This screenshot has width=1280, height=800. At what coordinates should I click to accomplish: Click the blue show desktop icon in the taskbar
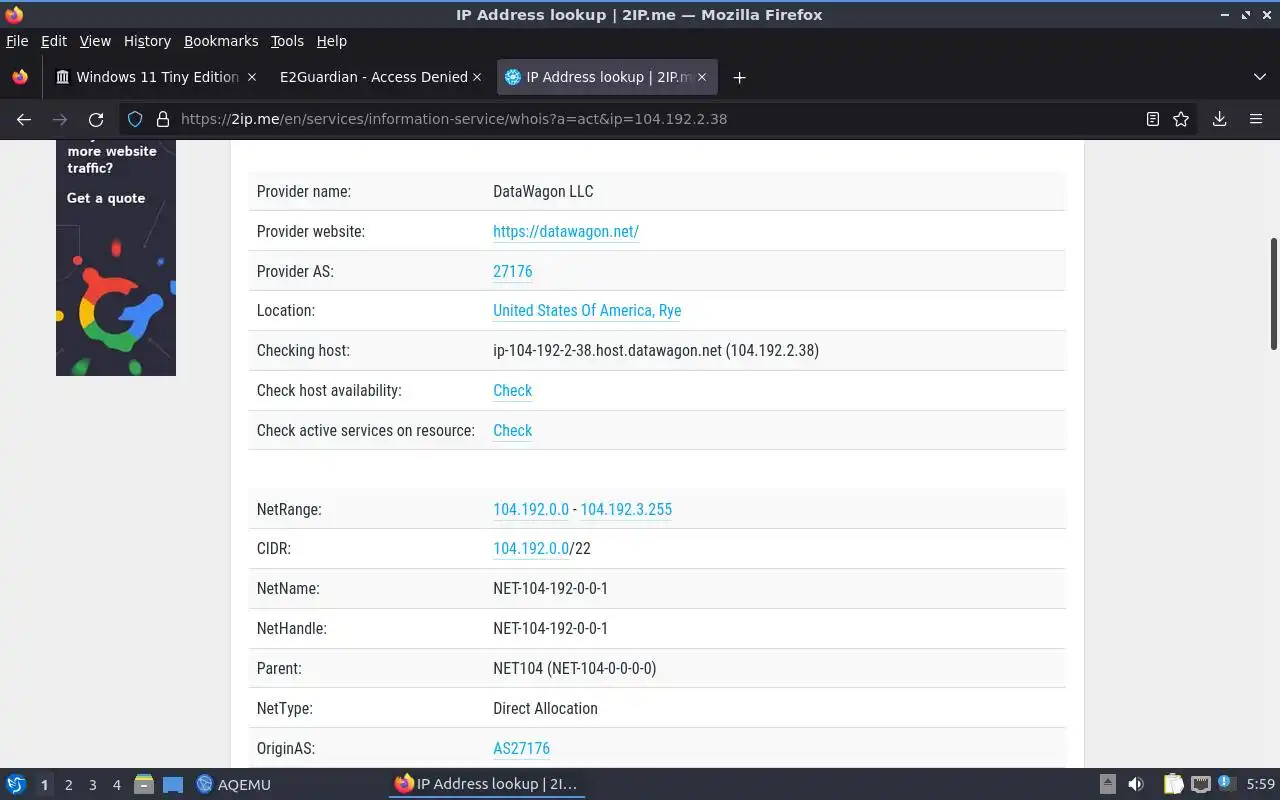173,785
